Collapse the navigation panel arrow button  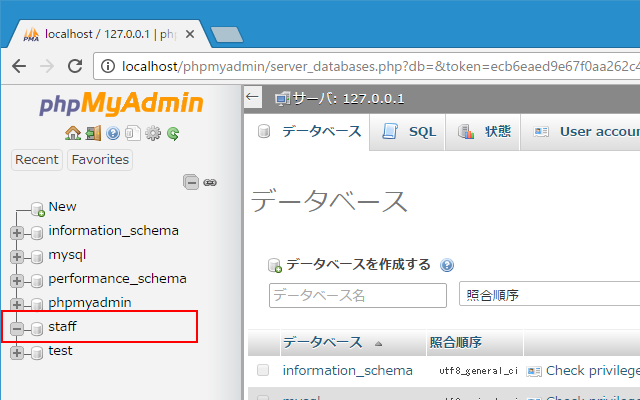tap(253, 97)
